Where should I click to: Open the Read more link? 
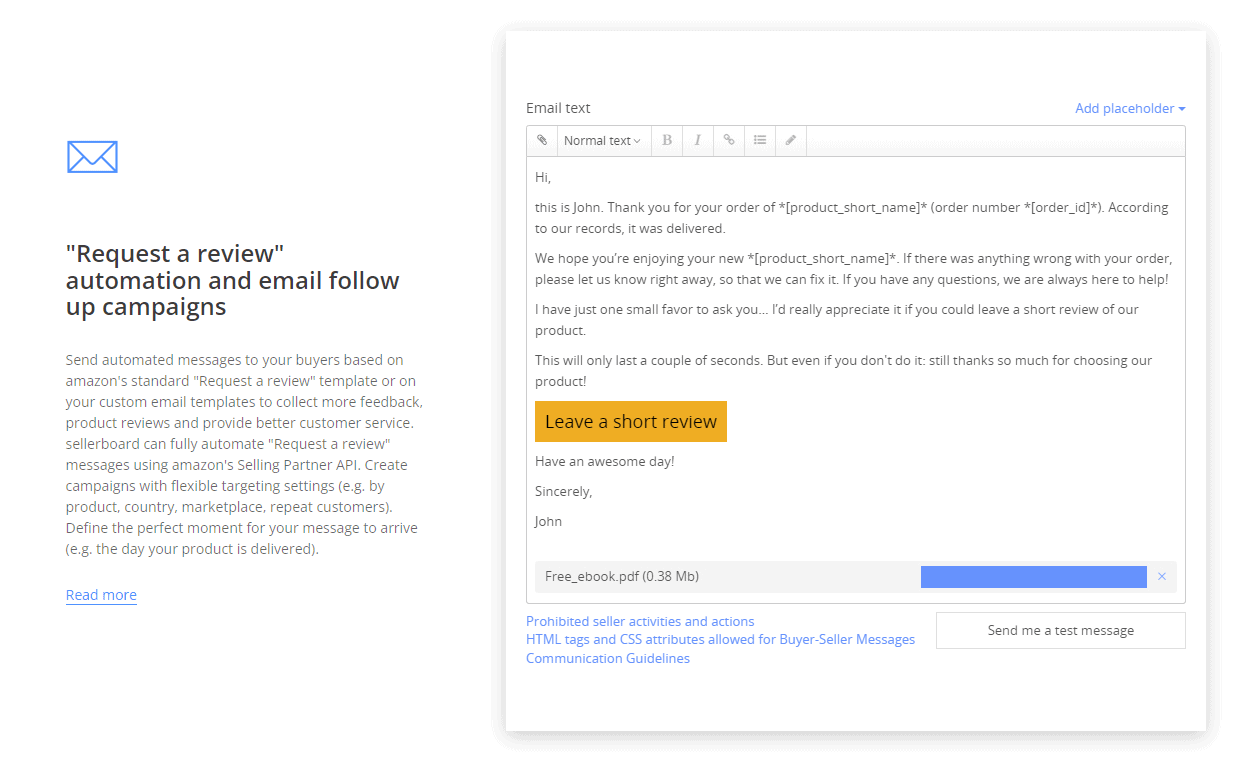[x=101, y=595]
